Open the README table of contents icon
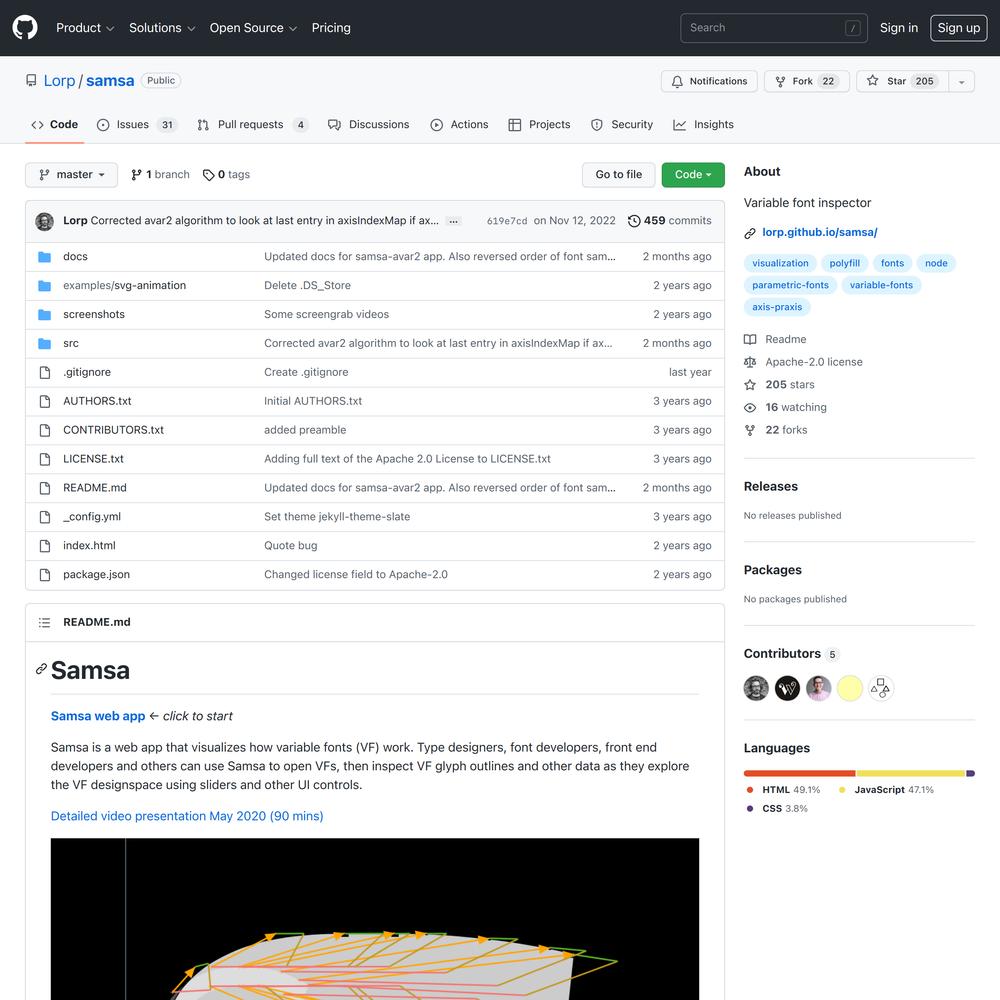 tap(44, 622)
